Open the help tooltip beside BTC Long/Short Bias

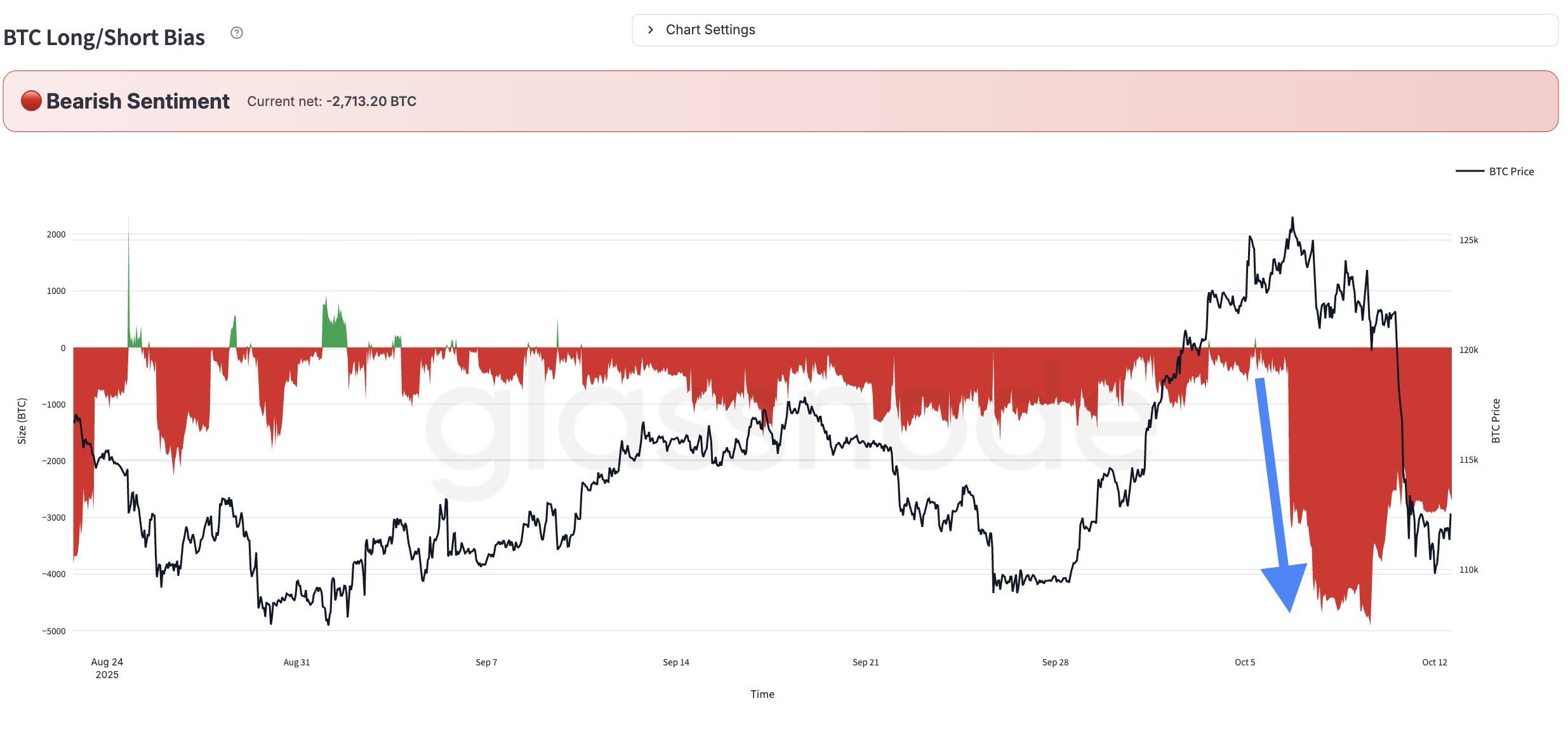click(x=237, y=30)
